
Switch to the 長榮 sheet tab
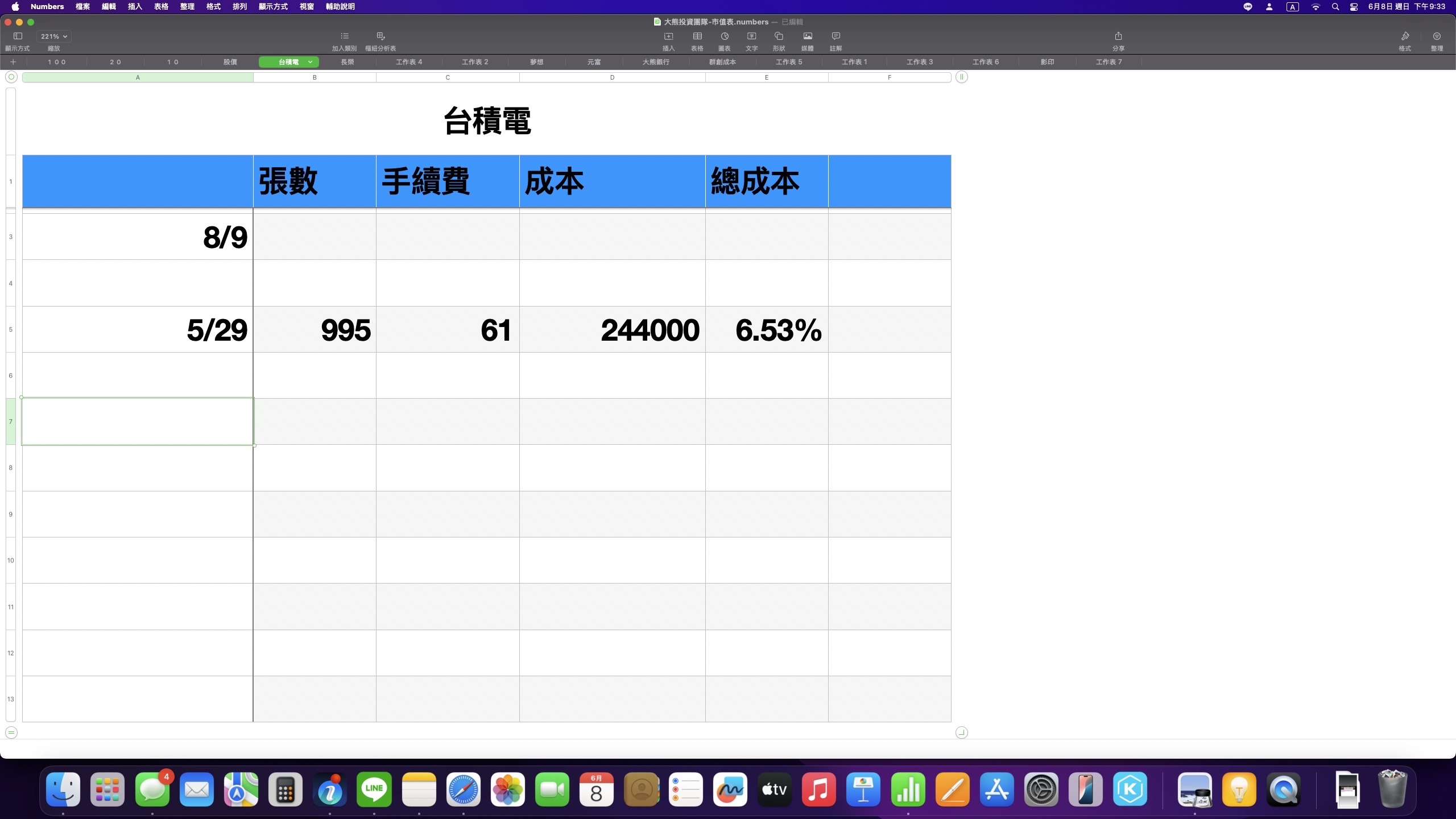pyautogui.click(x=347, y=61)
